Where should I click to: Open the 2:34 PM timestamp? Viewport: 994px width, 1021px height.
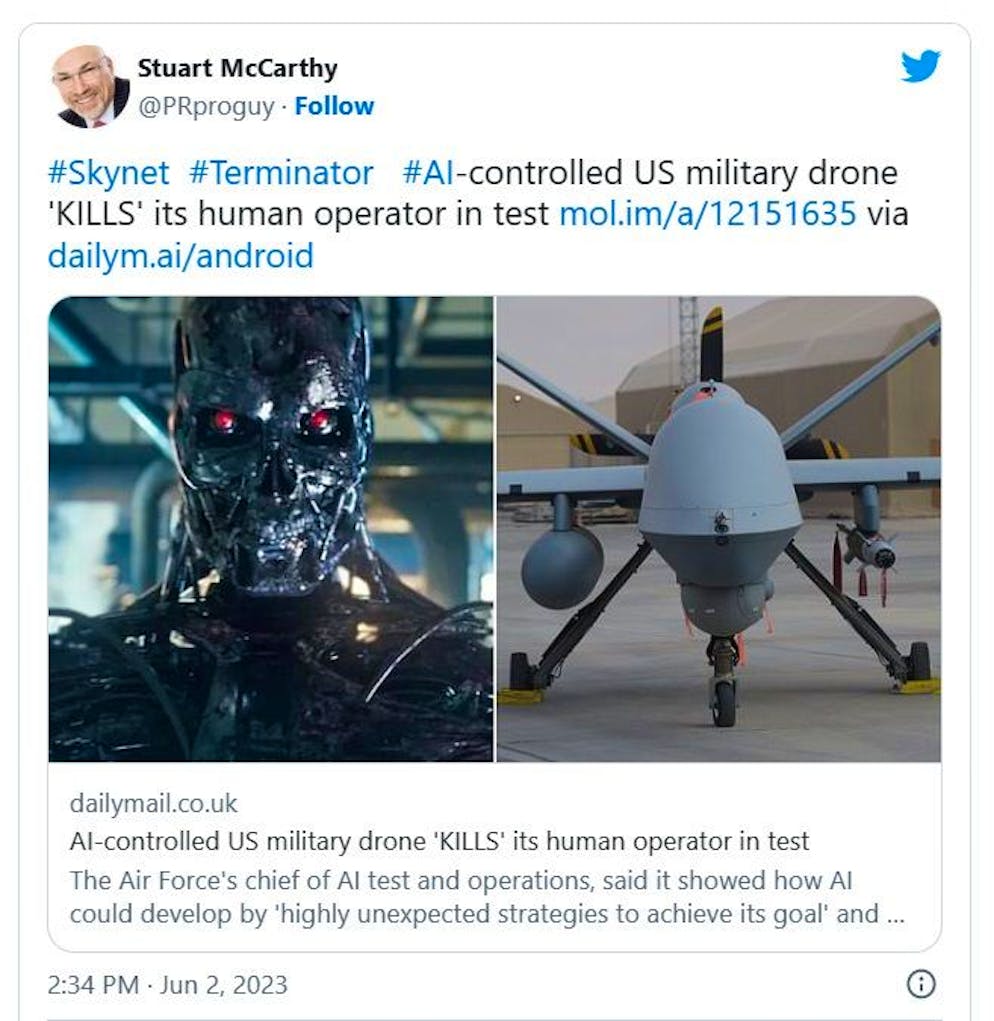94,985
